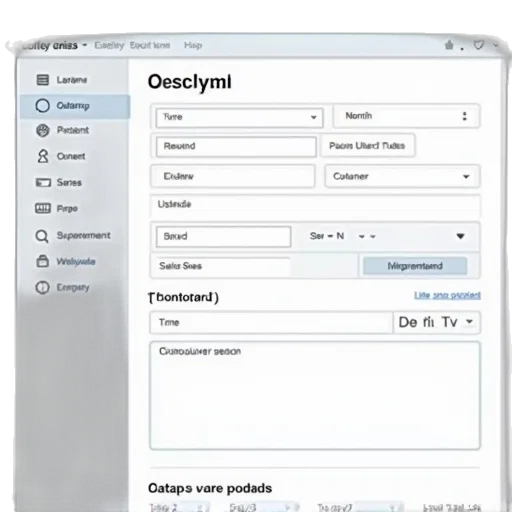Open the globe icon labeled Patient
The image size is (512, 512).
[x=42, y=130]
